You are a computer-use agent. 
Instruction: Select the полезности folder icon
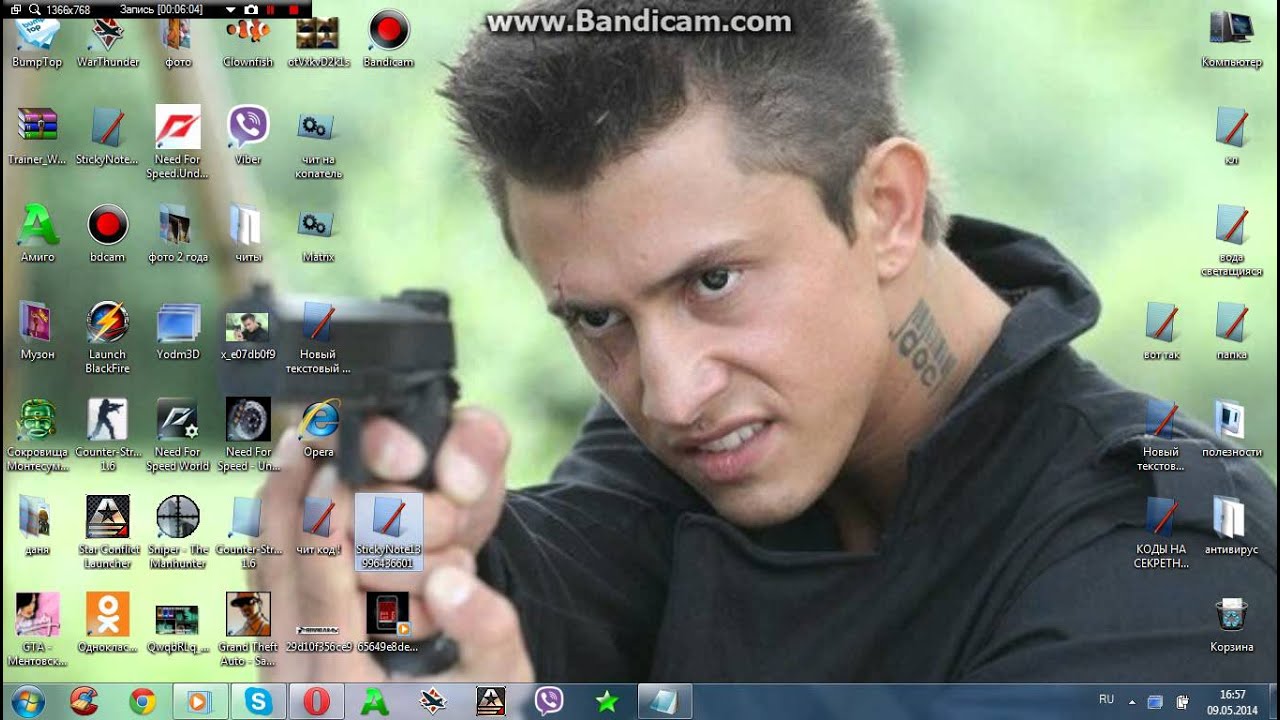click(x=1231, y=428)
